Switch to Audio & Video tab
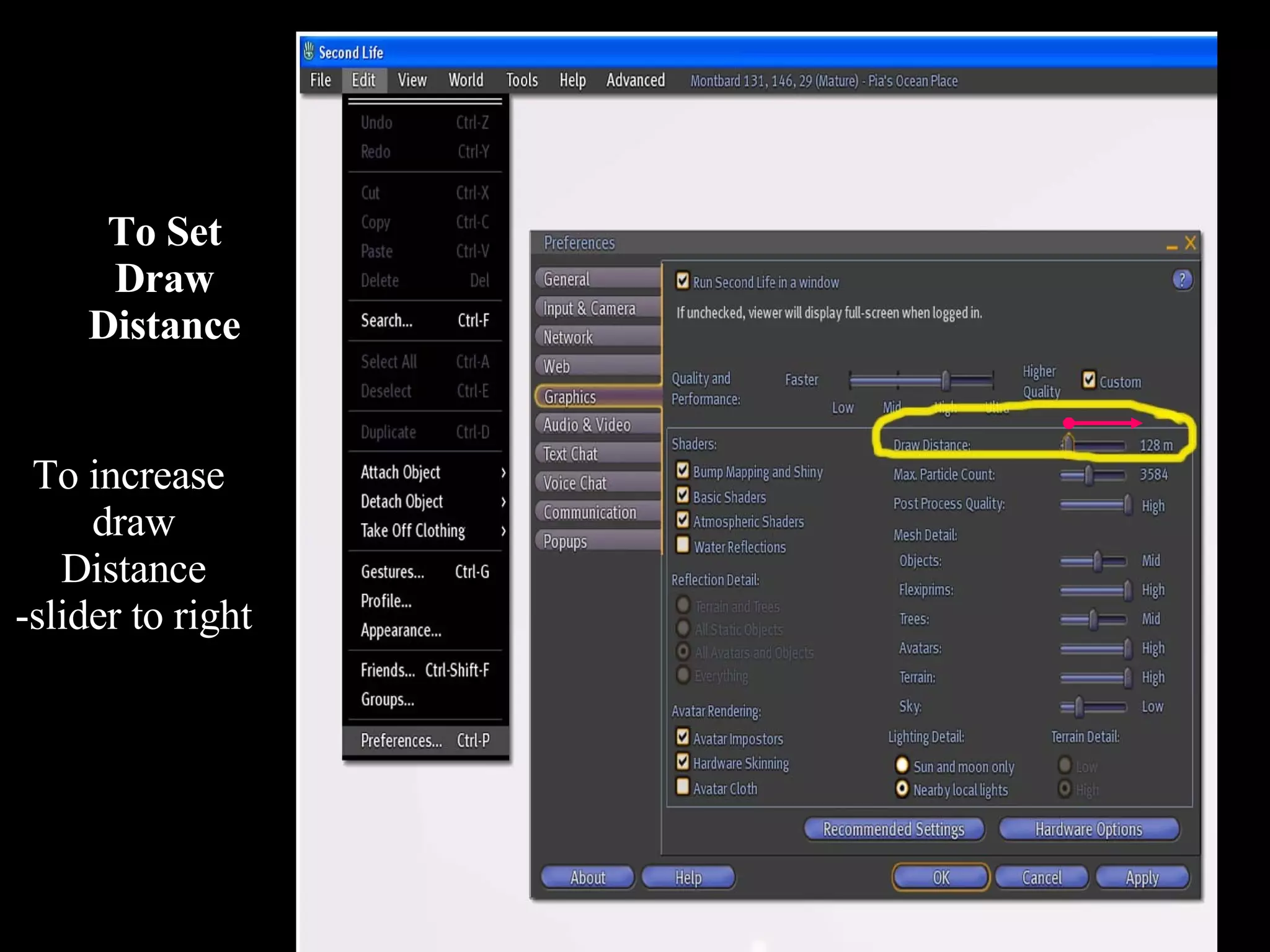The width and height of the screenshot is (1270, 952). [x=598, y=425]
